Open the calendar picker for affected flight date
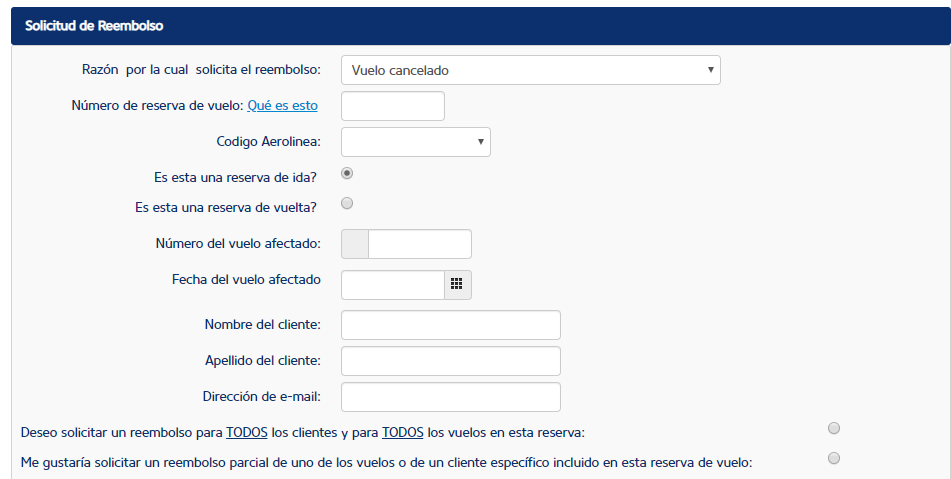 tap(457, 284)
